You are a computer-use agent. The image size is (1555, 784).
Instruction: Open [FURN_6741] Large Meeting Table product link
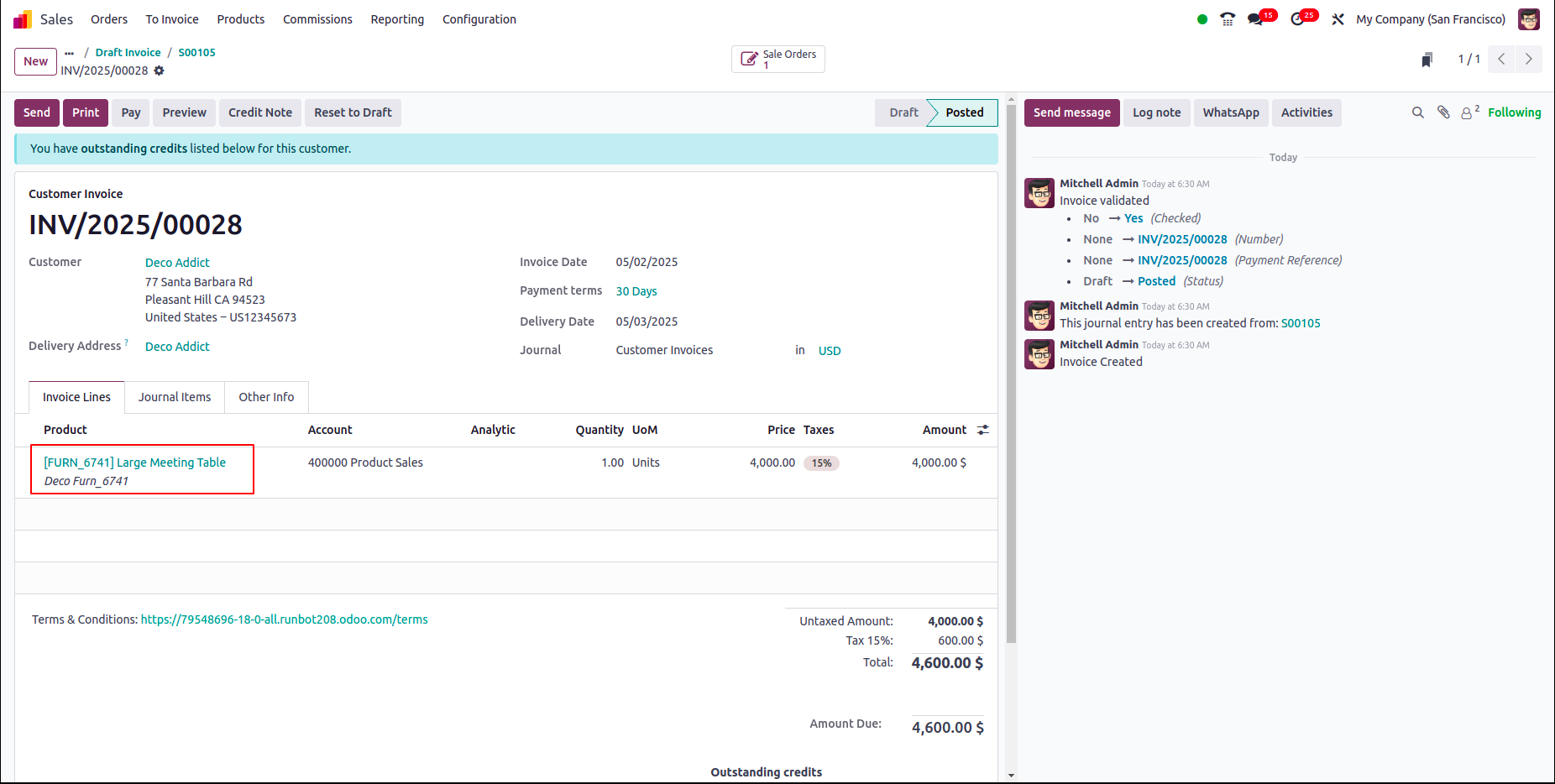pos(135,463)
